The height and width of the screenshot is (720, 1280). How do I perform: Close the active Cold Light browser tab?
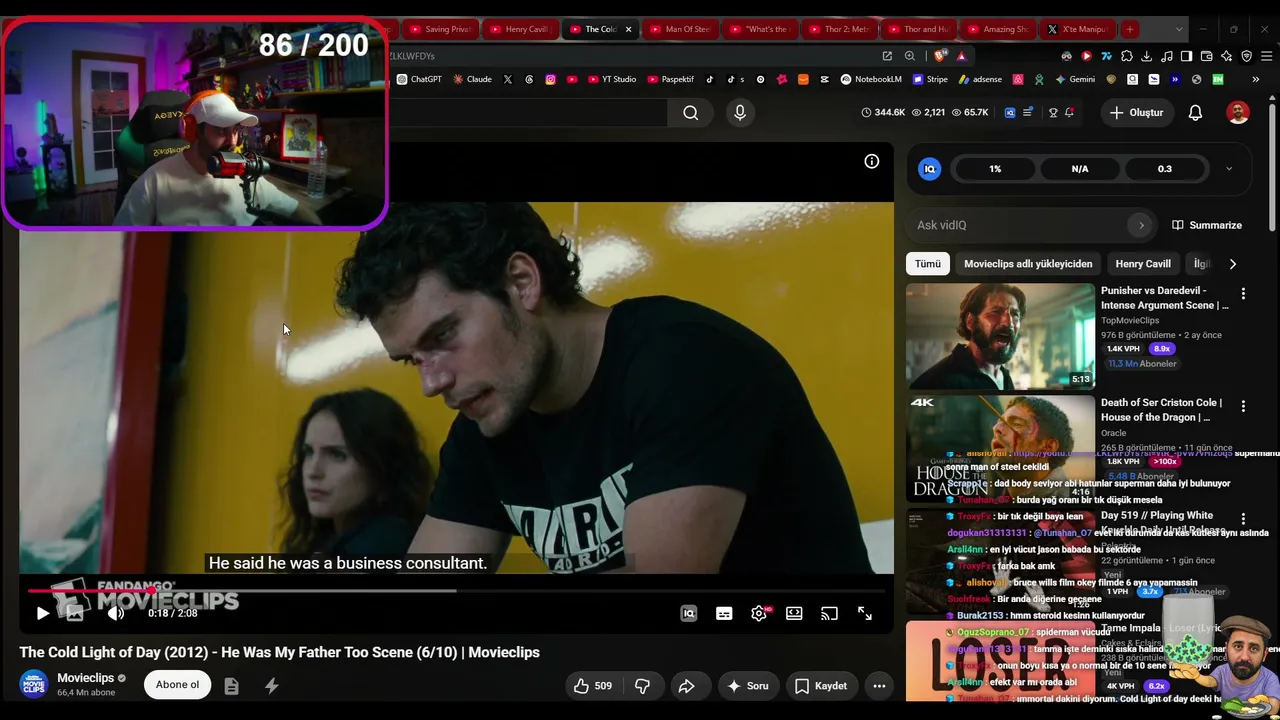[x=628, y=29]
